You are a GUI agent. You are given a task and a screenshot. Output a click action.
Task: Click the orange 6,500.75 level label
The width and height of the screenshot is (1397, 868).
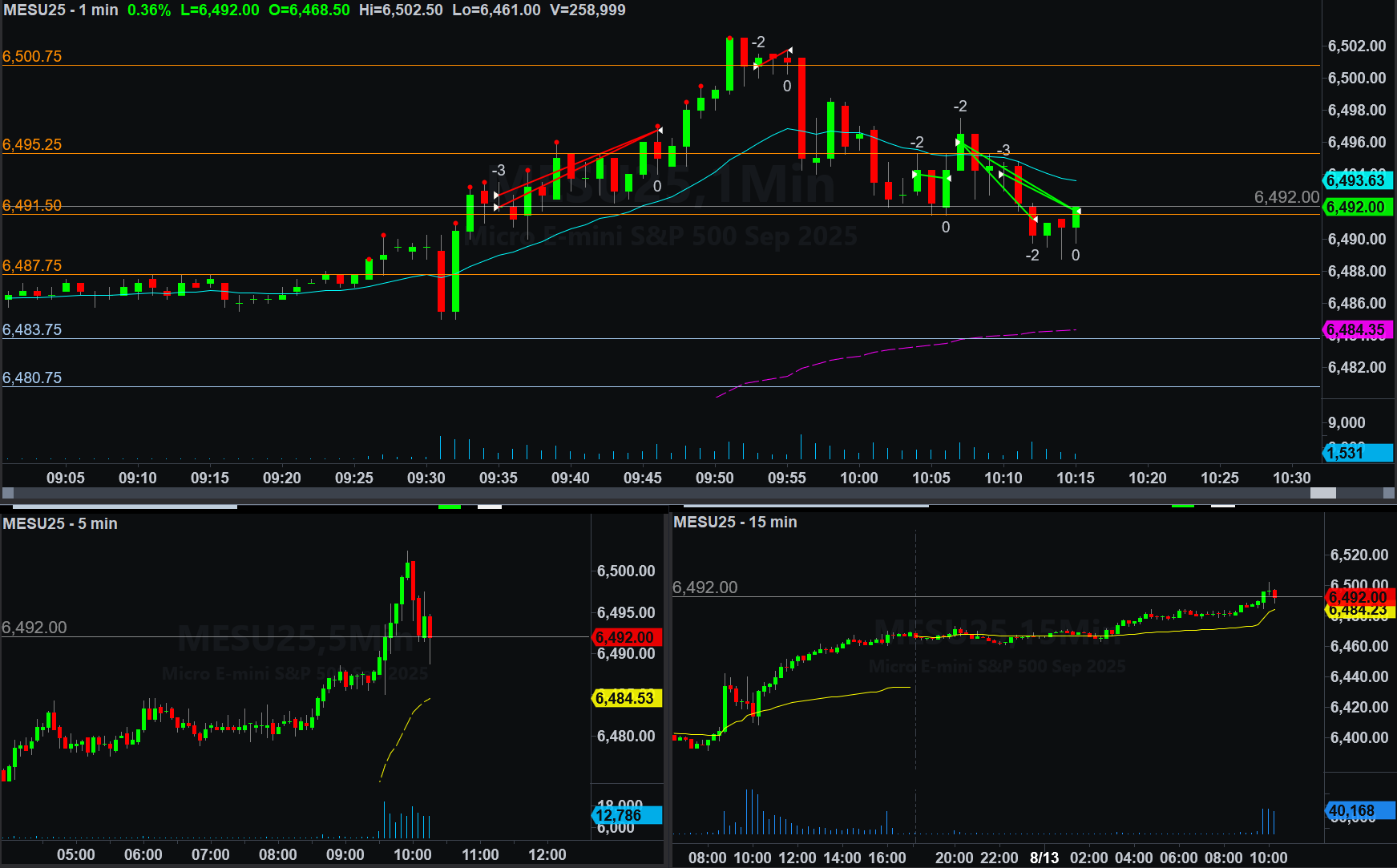pyautogui.click(x=32, y=56)
